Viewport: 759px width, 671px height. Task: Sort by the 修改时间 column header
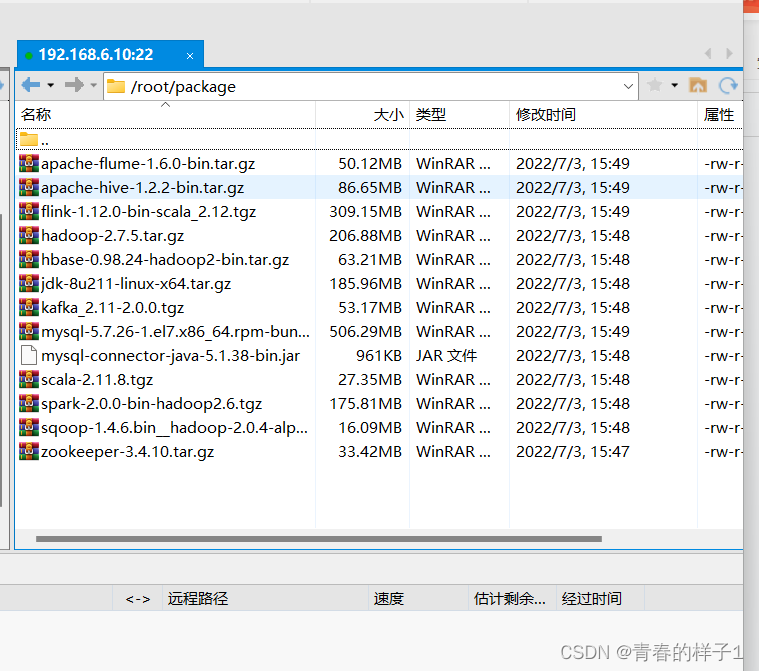click(x=603, y=115)
